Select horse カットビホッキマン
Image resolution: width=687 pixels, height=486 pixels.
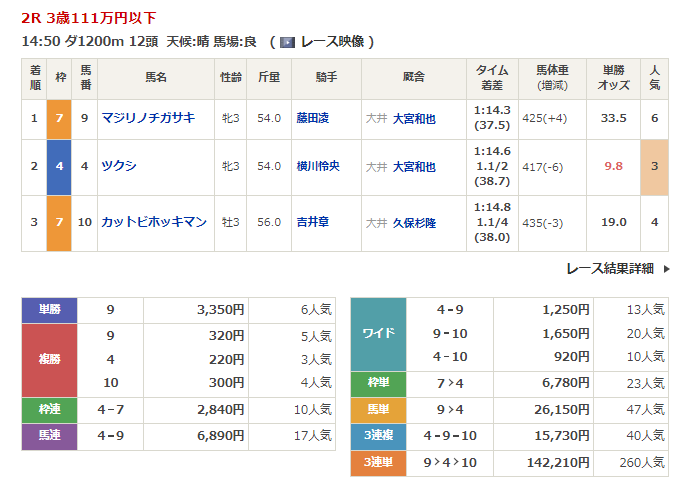coord(154,221)
